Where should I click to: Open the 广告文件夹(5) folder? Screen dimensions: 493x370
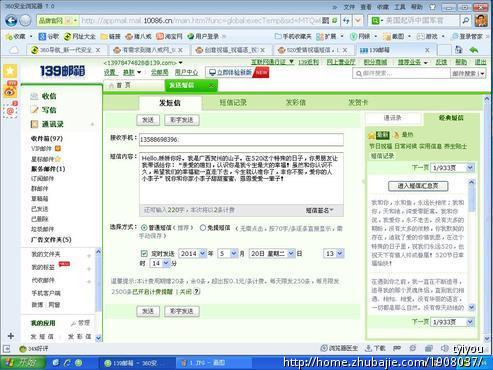click(51, 240)
